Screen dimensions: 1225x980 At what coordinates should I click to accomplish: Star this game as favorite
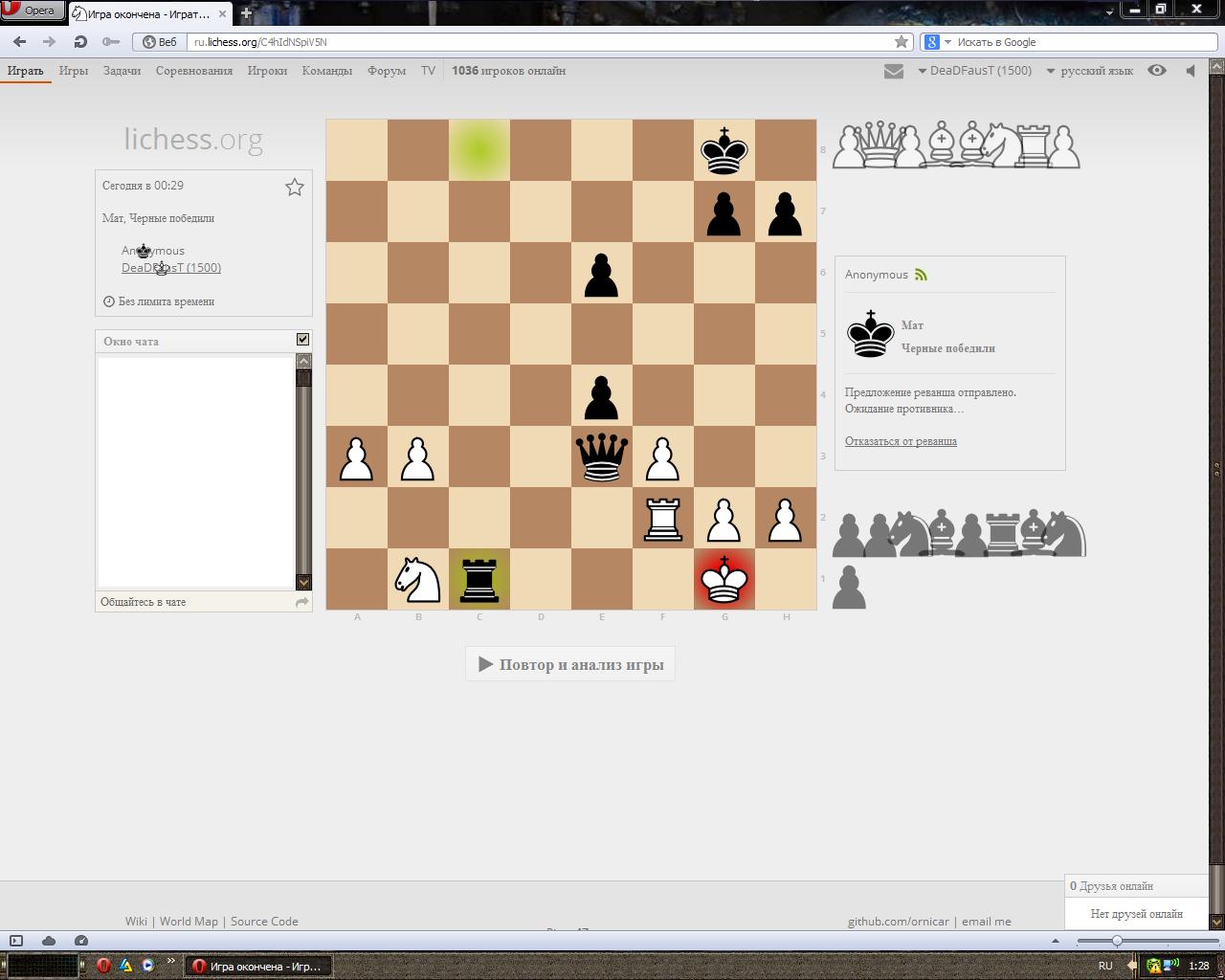click(295, 188)
